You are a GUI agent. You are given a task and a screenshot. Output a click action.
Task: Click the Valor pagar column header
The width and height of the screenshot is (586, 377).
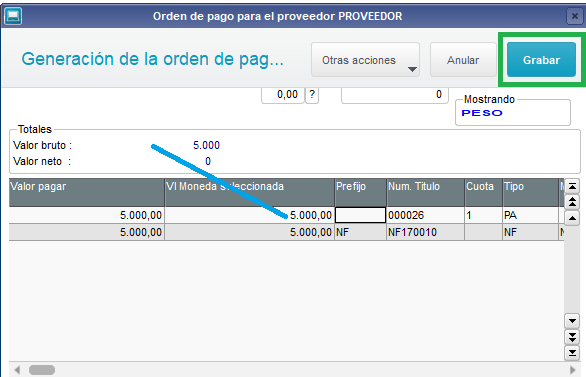point(87,192)
